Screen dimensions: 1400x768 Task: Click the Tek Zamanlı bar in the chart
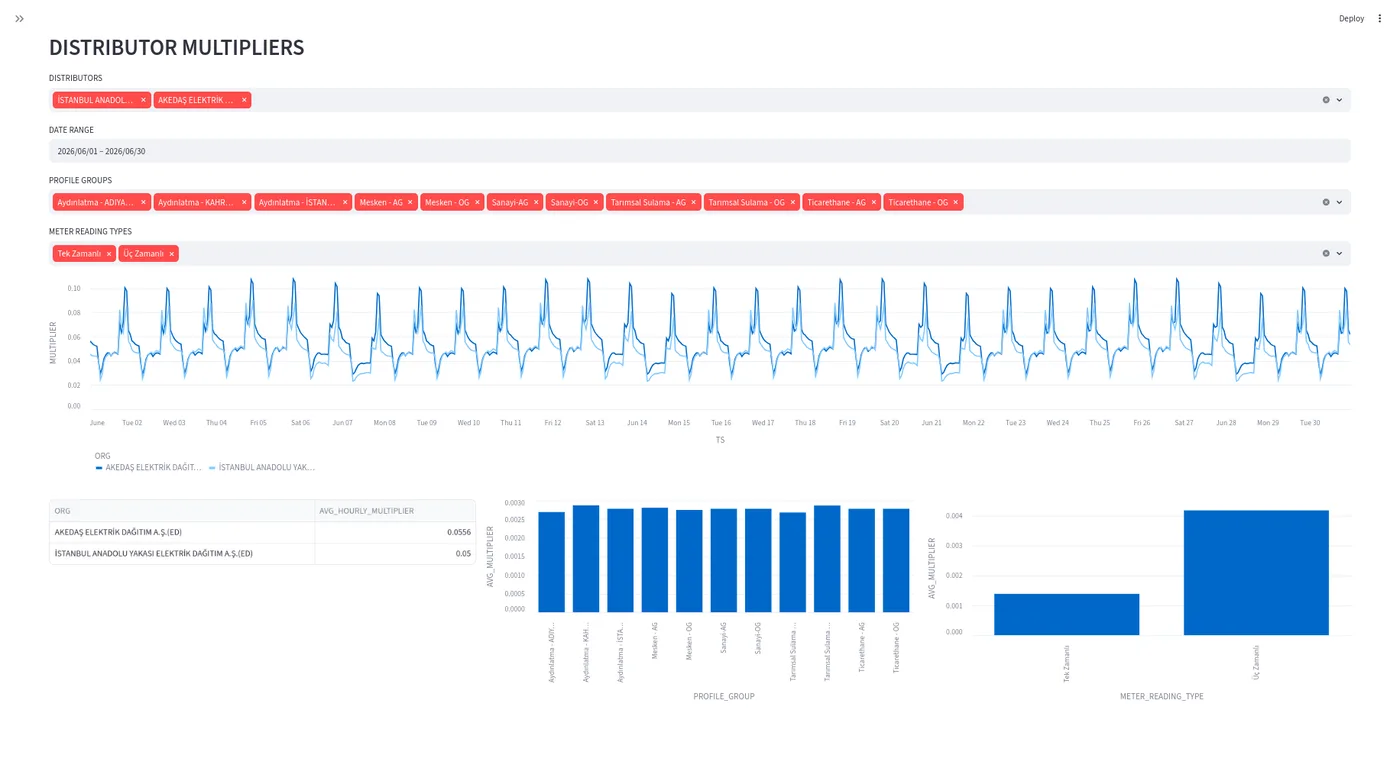click(x=1067, y=614)
